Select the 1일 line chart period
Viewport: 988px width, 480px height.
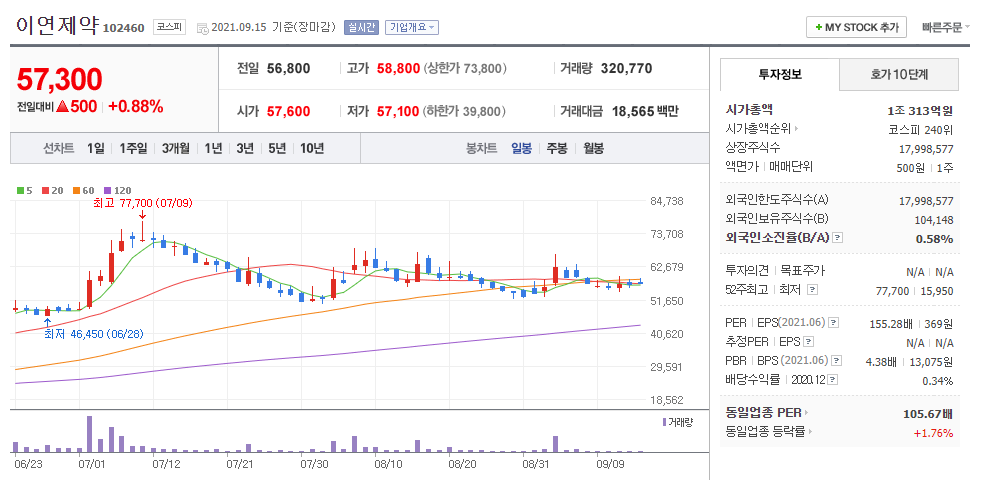click(96, 149)
